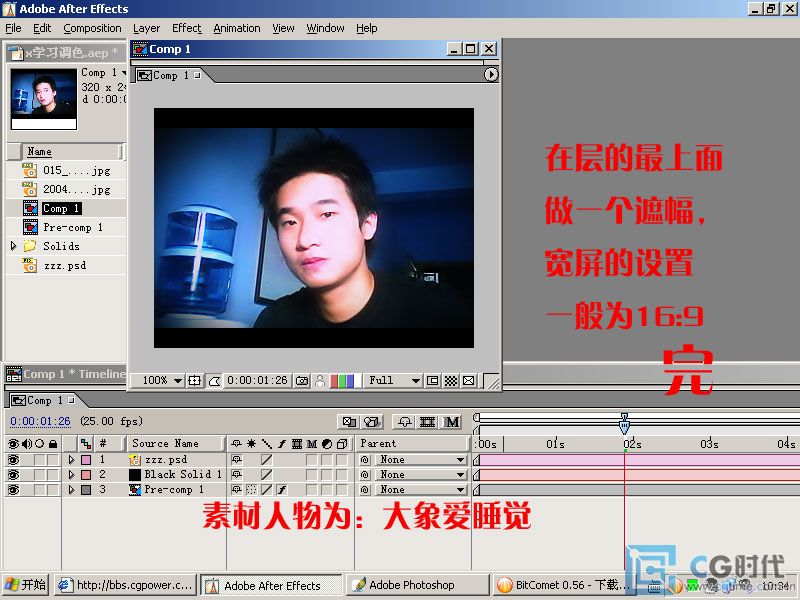Expand the zzz.psd layer properties
Image resolution: width=800 pixels, height=600 pixels.
tap(71, 460)
